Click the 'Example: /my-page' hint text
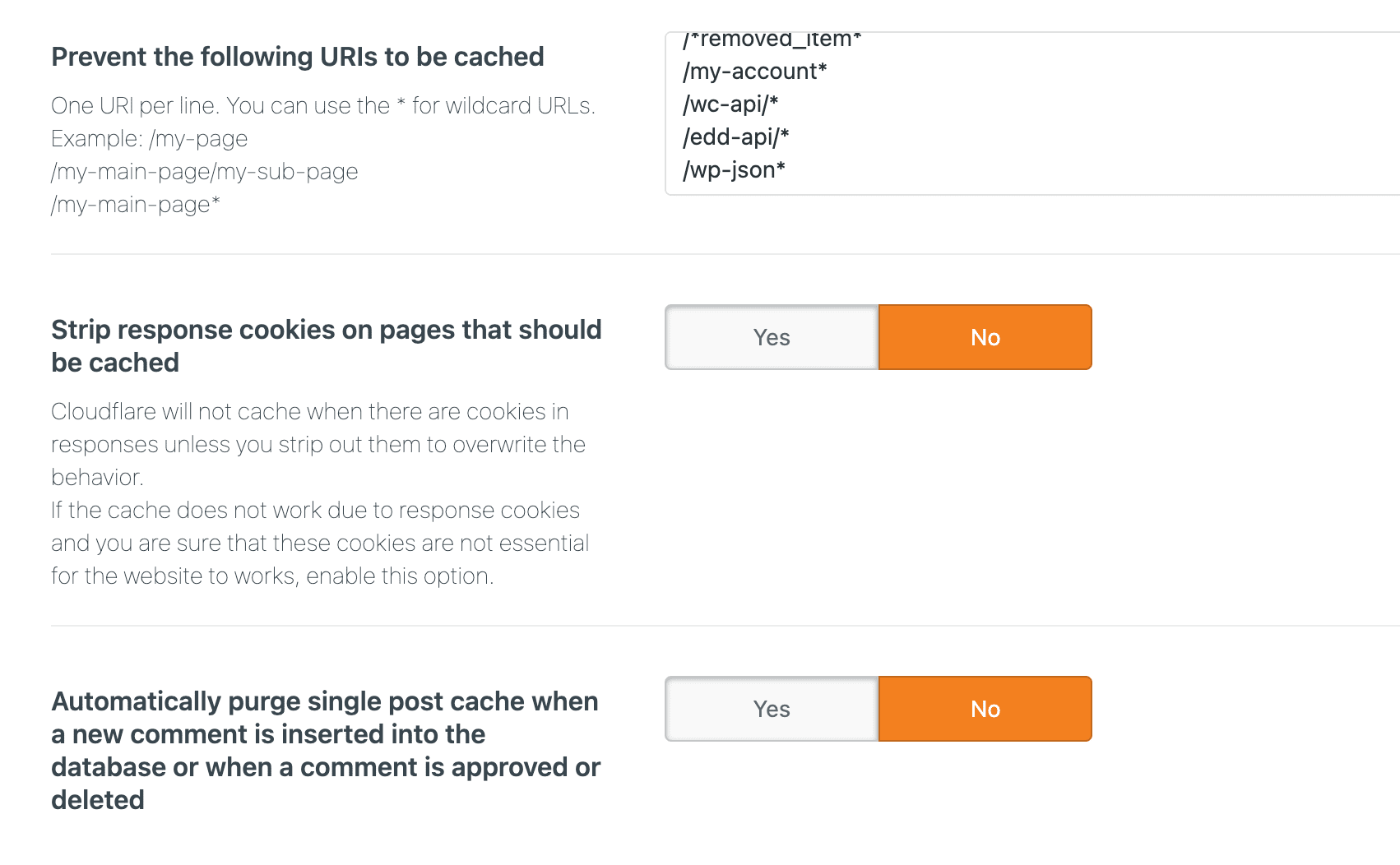Screen dimensions: 1400x865 pos(149,139)
